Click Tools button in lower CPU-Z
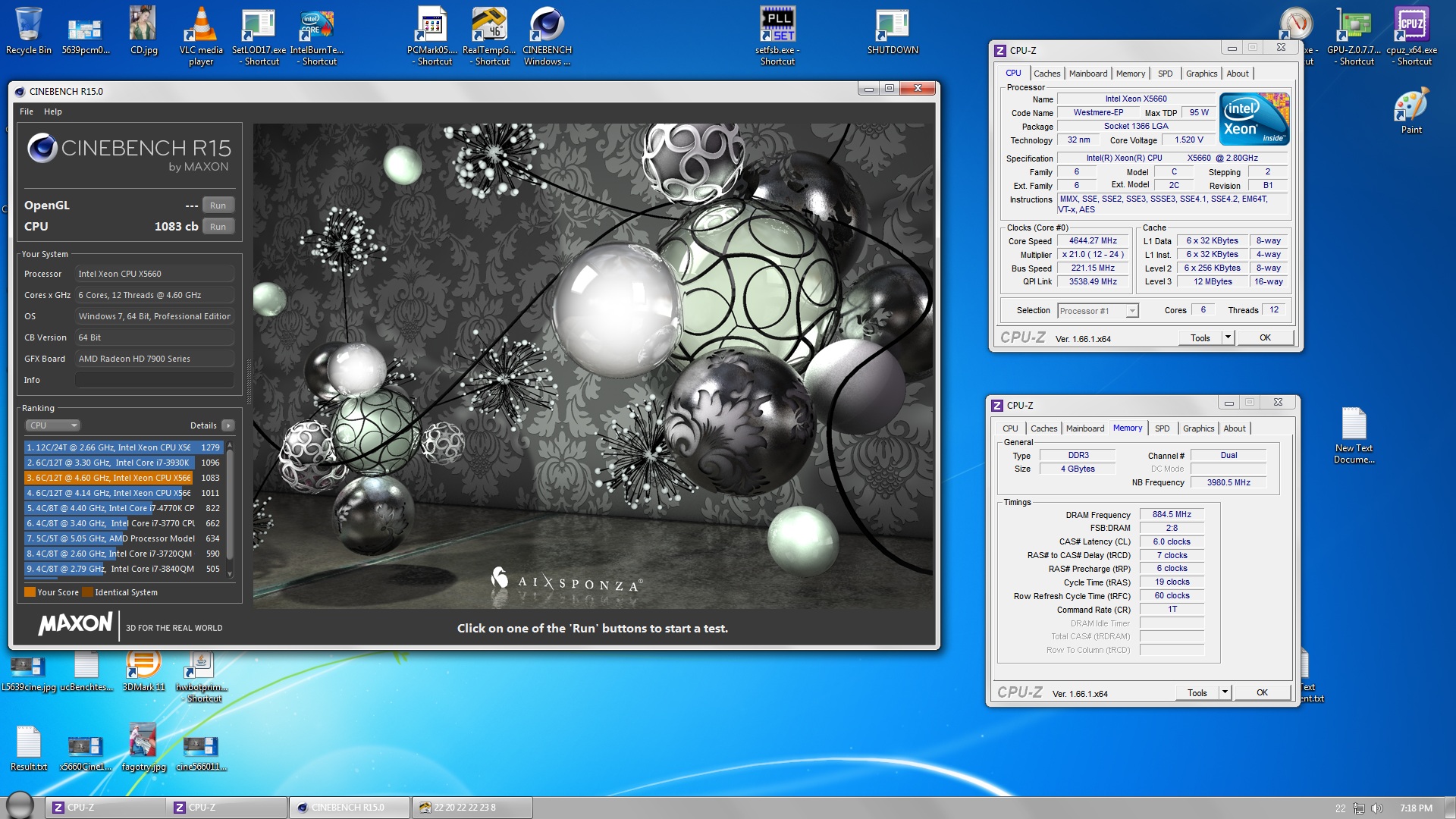Viewport: 1456px width, 819px height. point(1197,693)
